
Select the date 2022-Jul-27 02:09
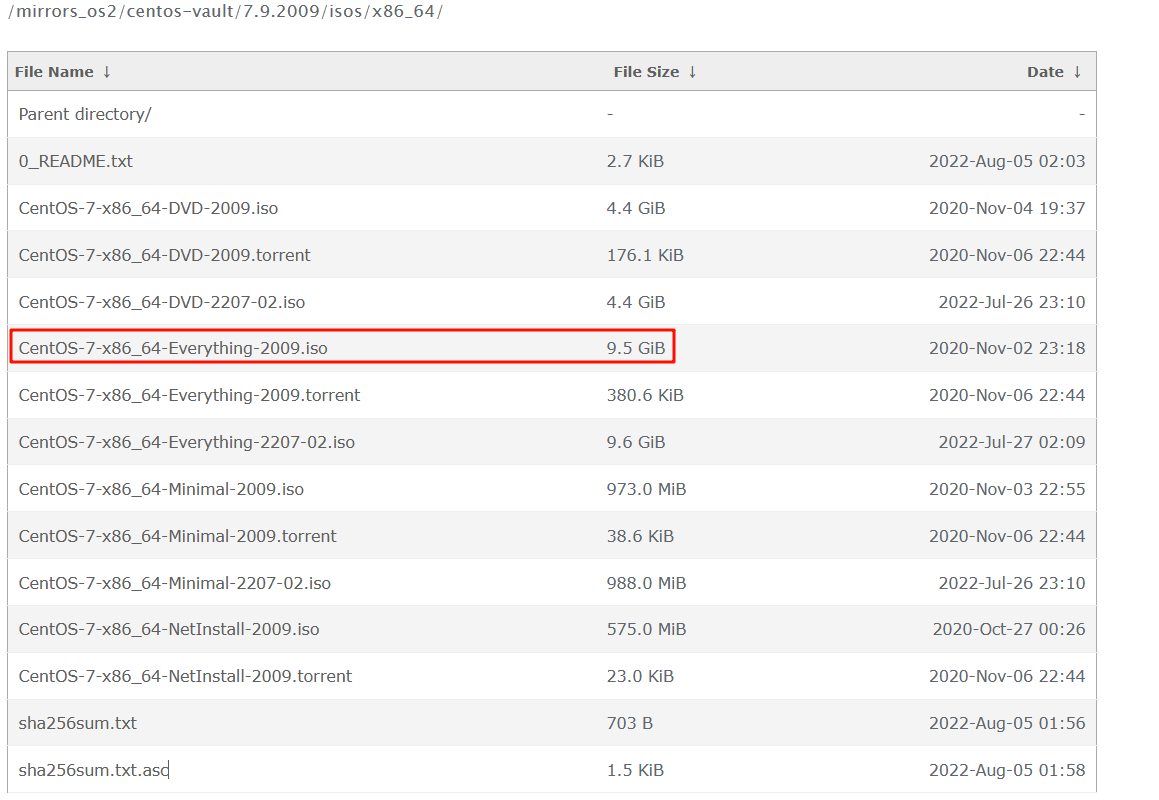(1012, 442)
